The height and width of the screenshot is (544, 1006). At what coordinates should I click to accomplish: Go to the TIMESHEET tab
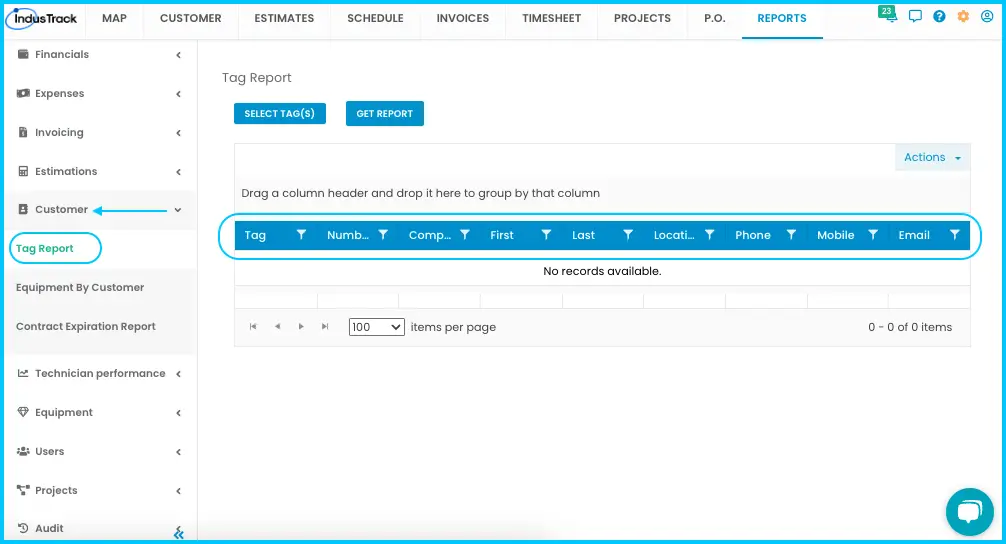pos(551,19)
